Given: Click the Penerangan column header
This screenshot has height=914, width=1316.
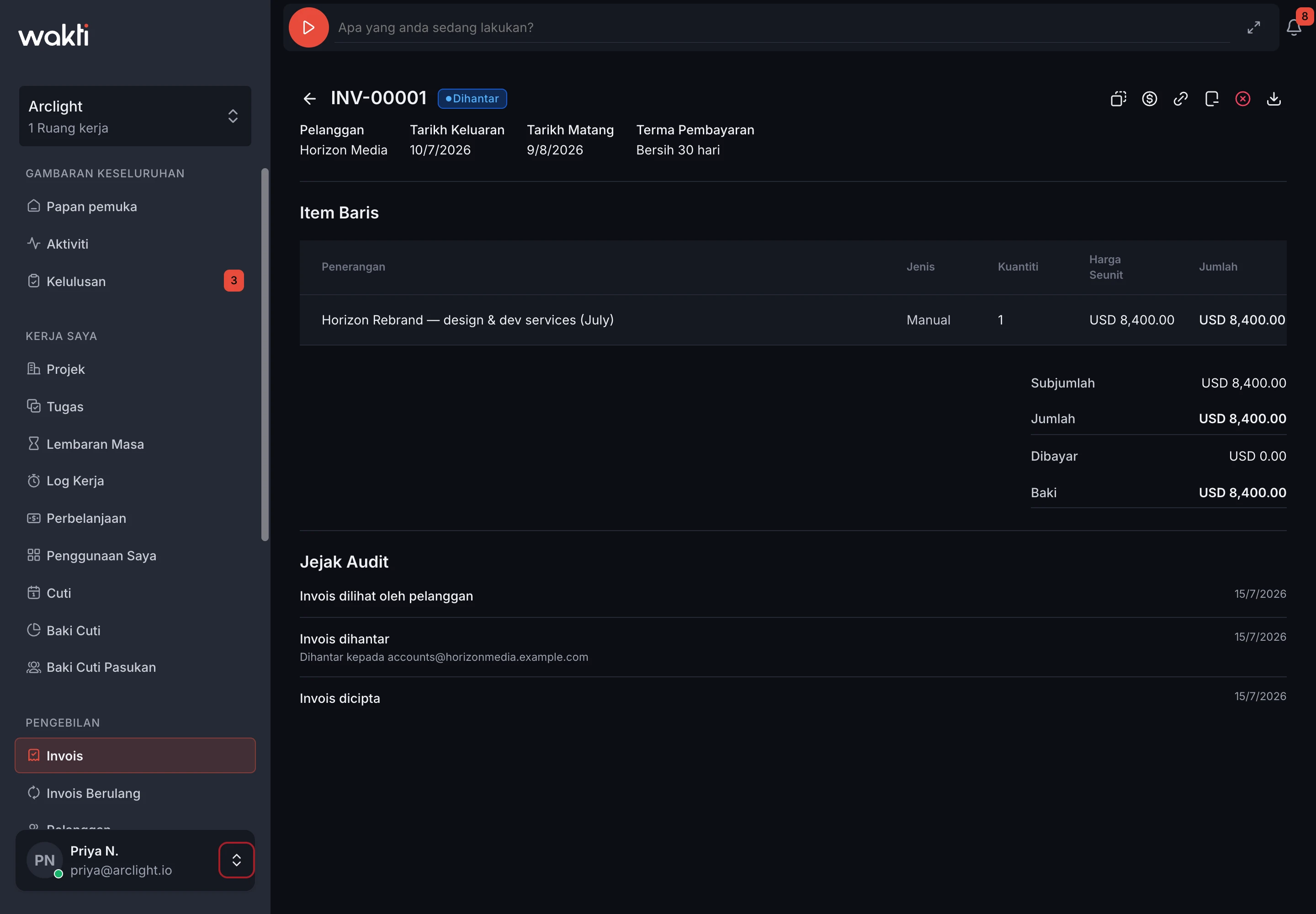Looking at the screenshot, I should (353, 267).
